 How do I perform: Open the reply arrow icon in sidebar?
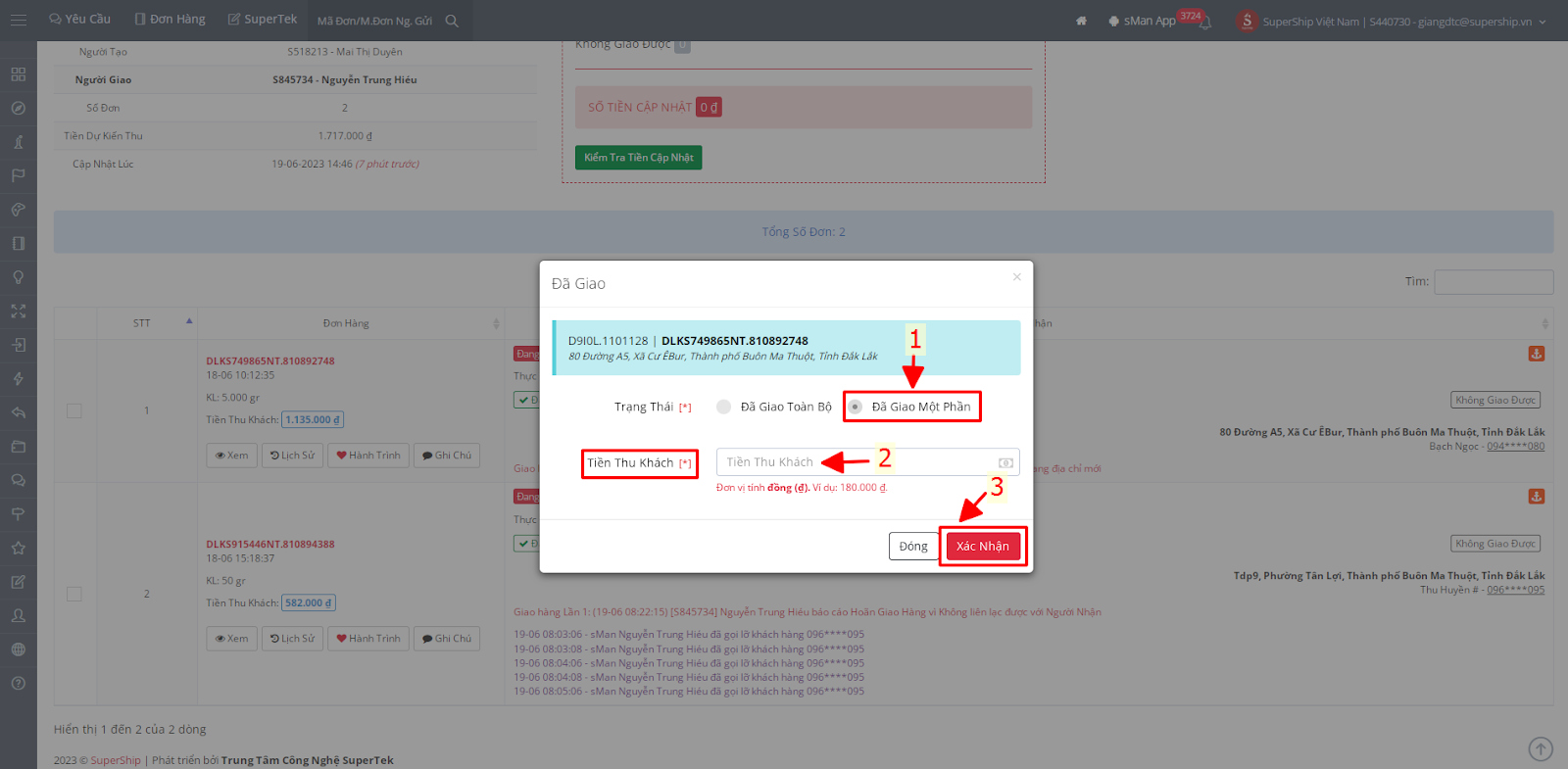coord(18,412)
